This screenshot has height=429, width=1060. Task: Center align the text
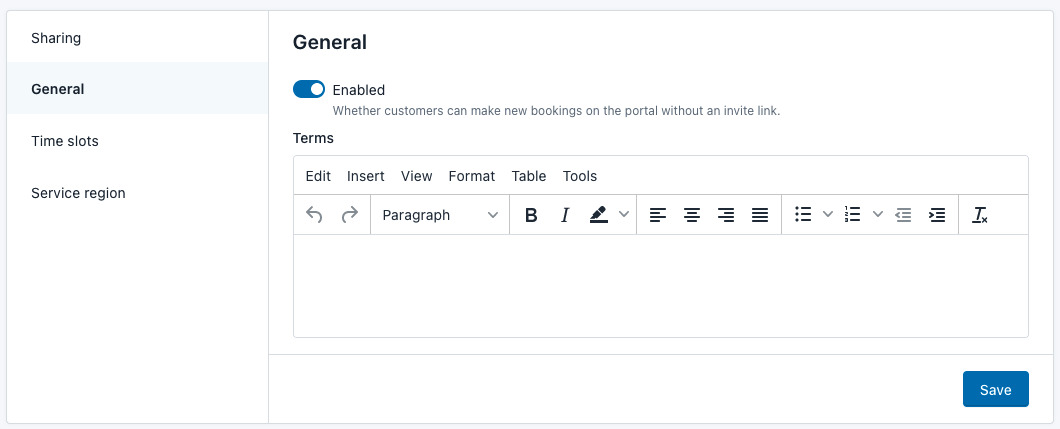coord(692,215)
